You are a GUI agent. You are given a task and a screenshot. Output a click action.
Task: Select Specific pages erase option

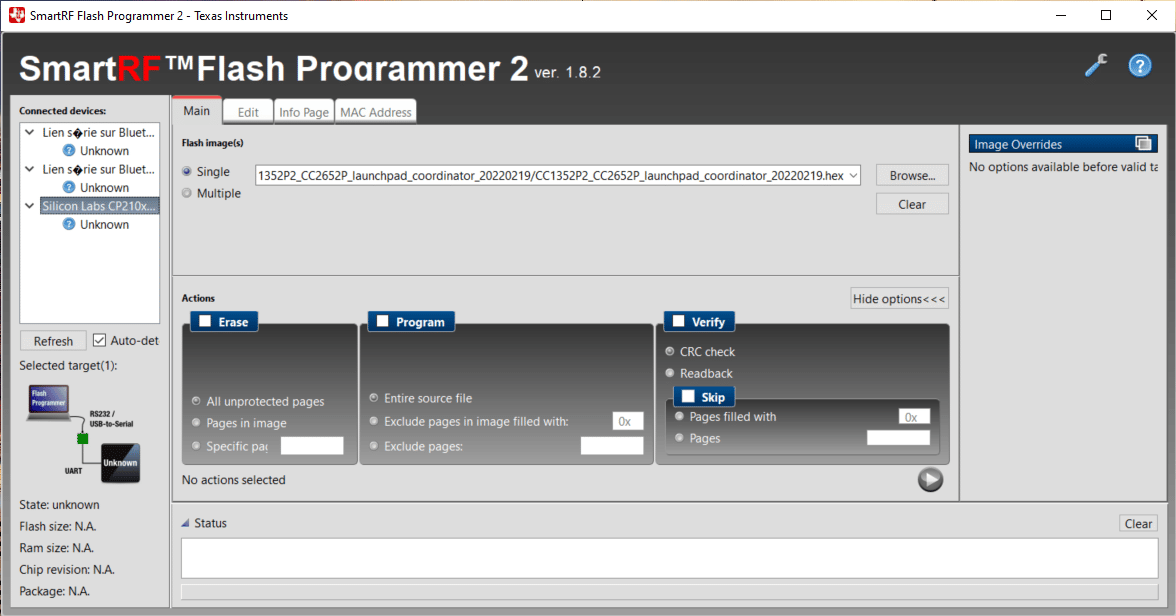pos(196,446)
